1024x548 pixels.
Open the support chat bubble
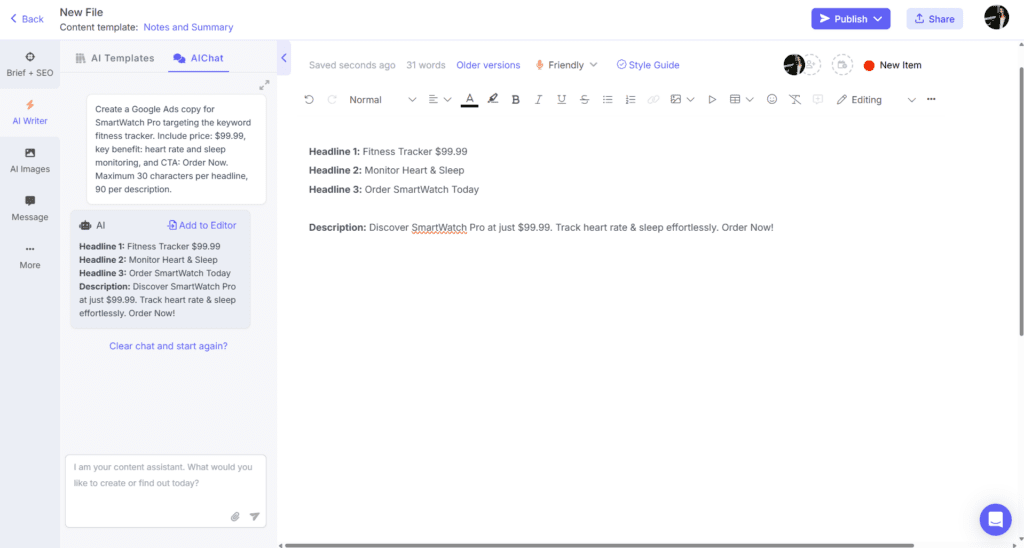(995, 520)
